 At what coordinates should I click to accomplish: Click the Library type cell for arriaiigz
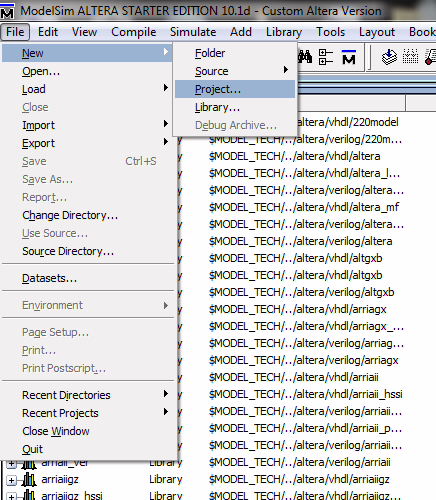coord(166,479)
